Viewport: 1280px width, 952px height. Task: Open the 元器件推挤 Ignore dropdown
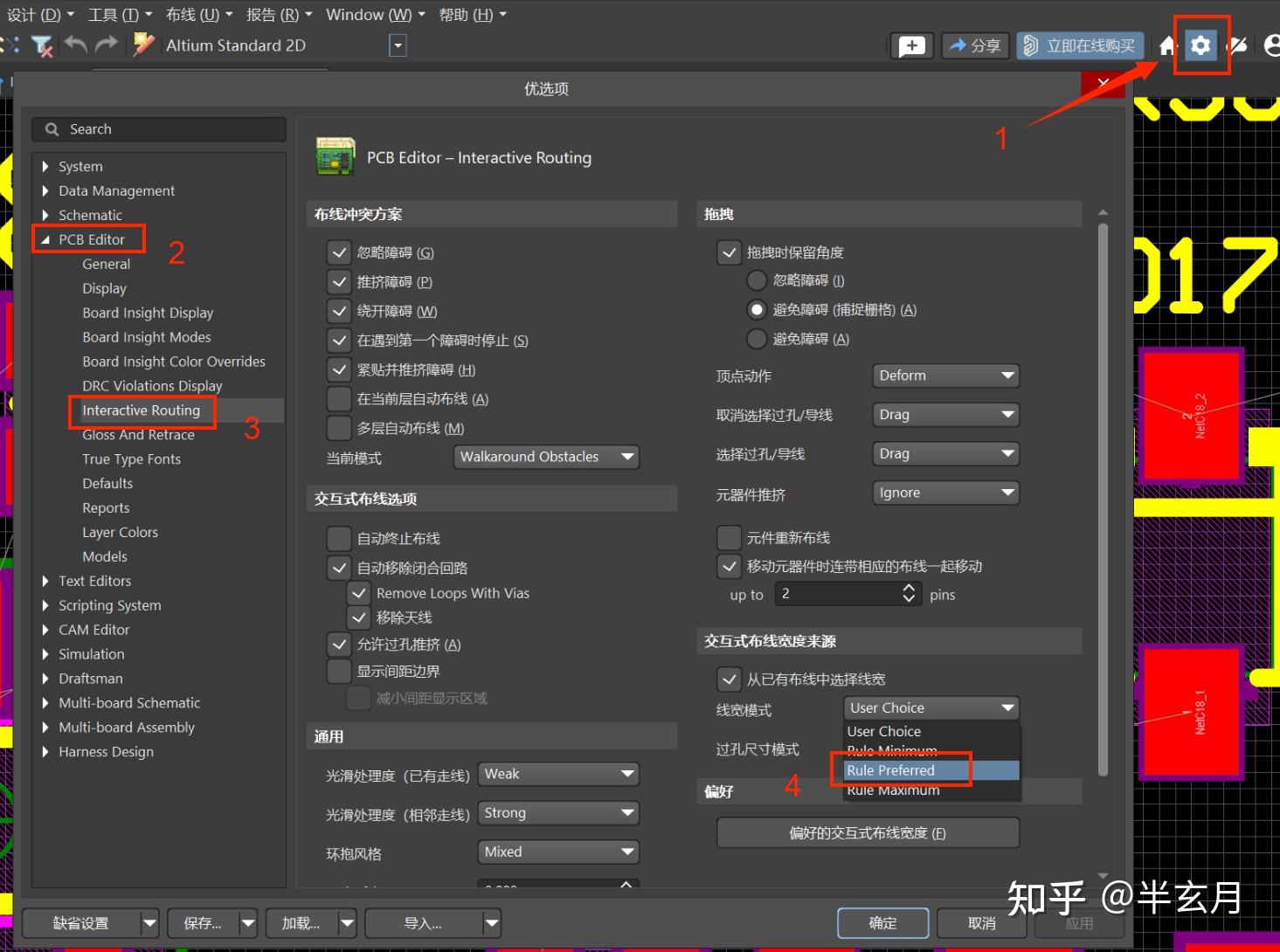coord(945,493)
